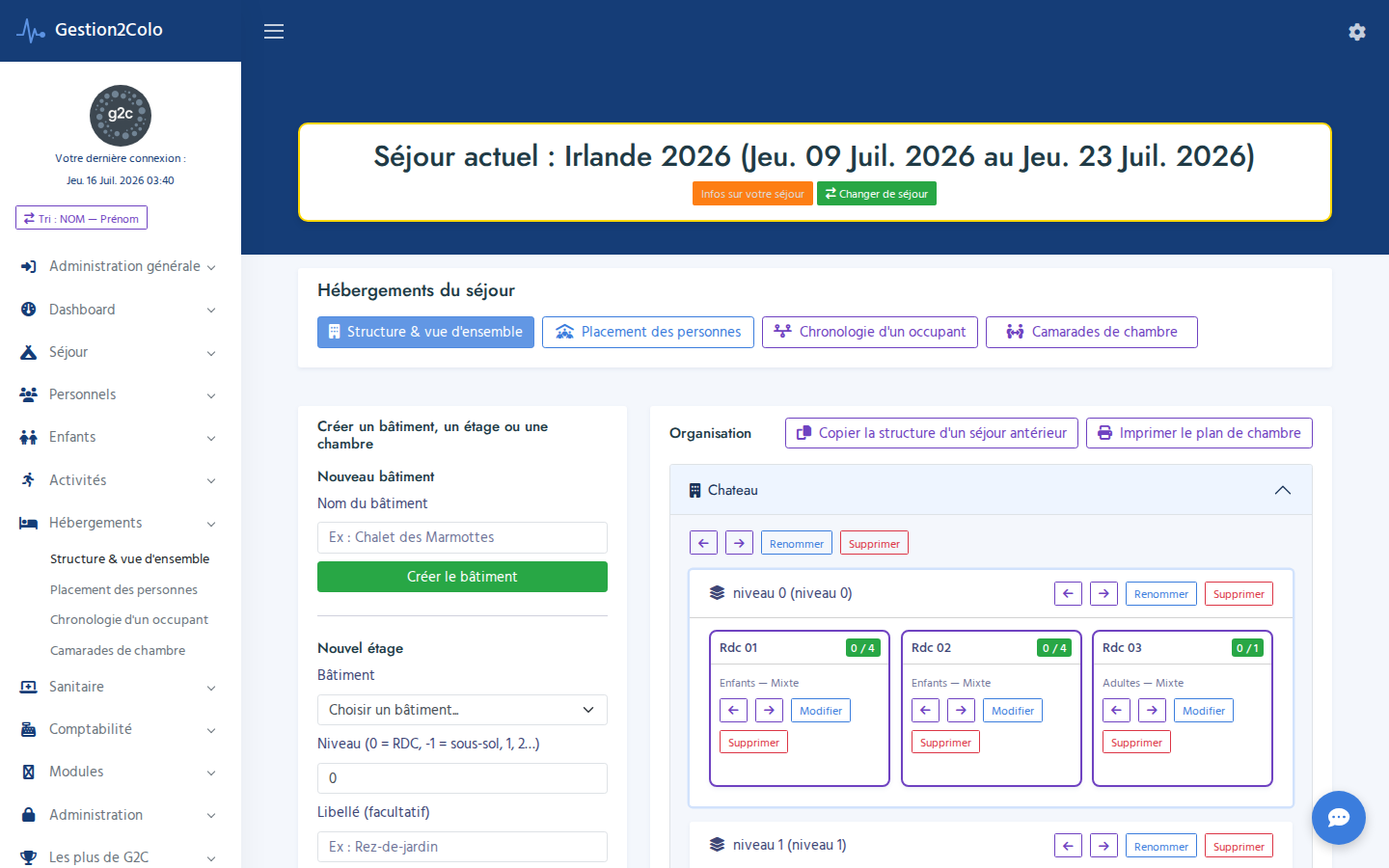Open Camarades de chambre sidebar submenu

coord(118,650)
